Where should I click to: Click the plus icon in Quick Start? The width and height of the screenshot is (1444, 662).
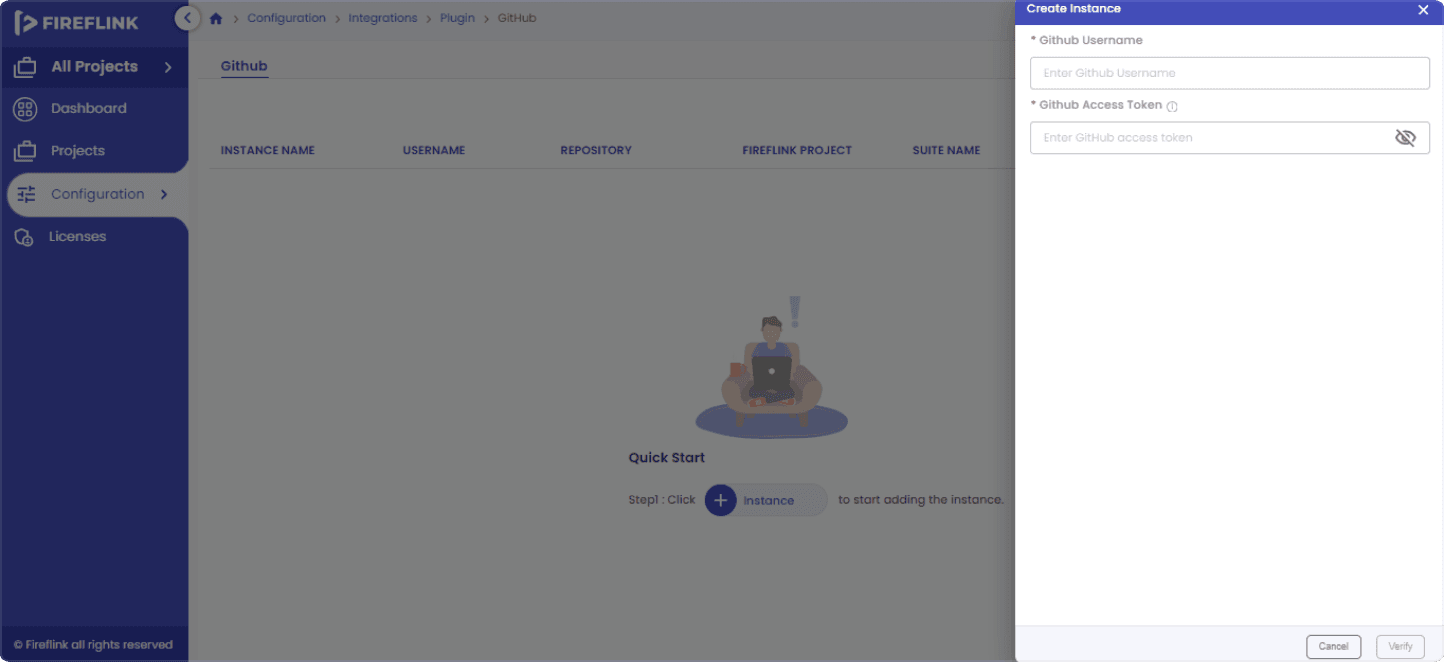pos(720,500)
